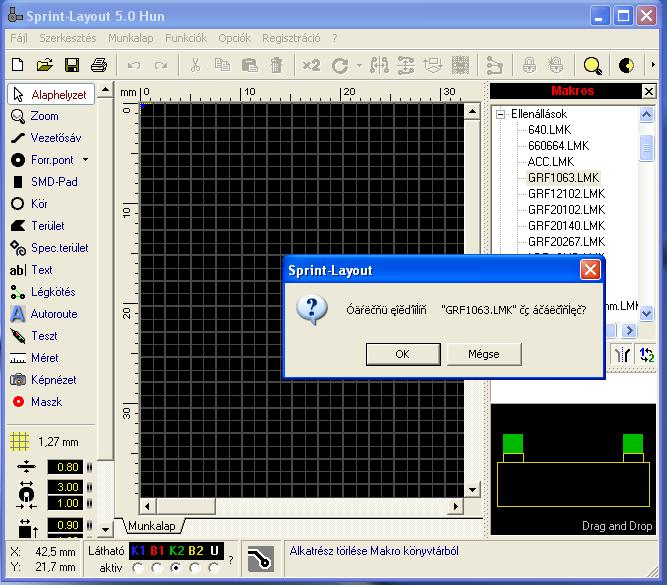Open the Képnézet photo view
This screenshot has height=585, width=667.
click(43, 380)
